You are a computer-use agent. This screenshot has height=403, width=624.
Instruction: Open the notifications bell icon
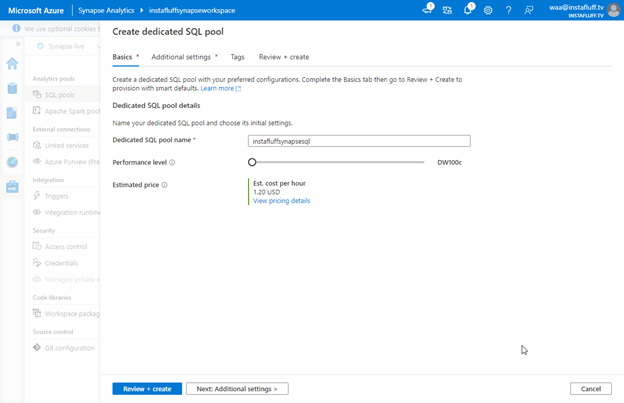click(x=468, y=10)
